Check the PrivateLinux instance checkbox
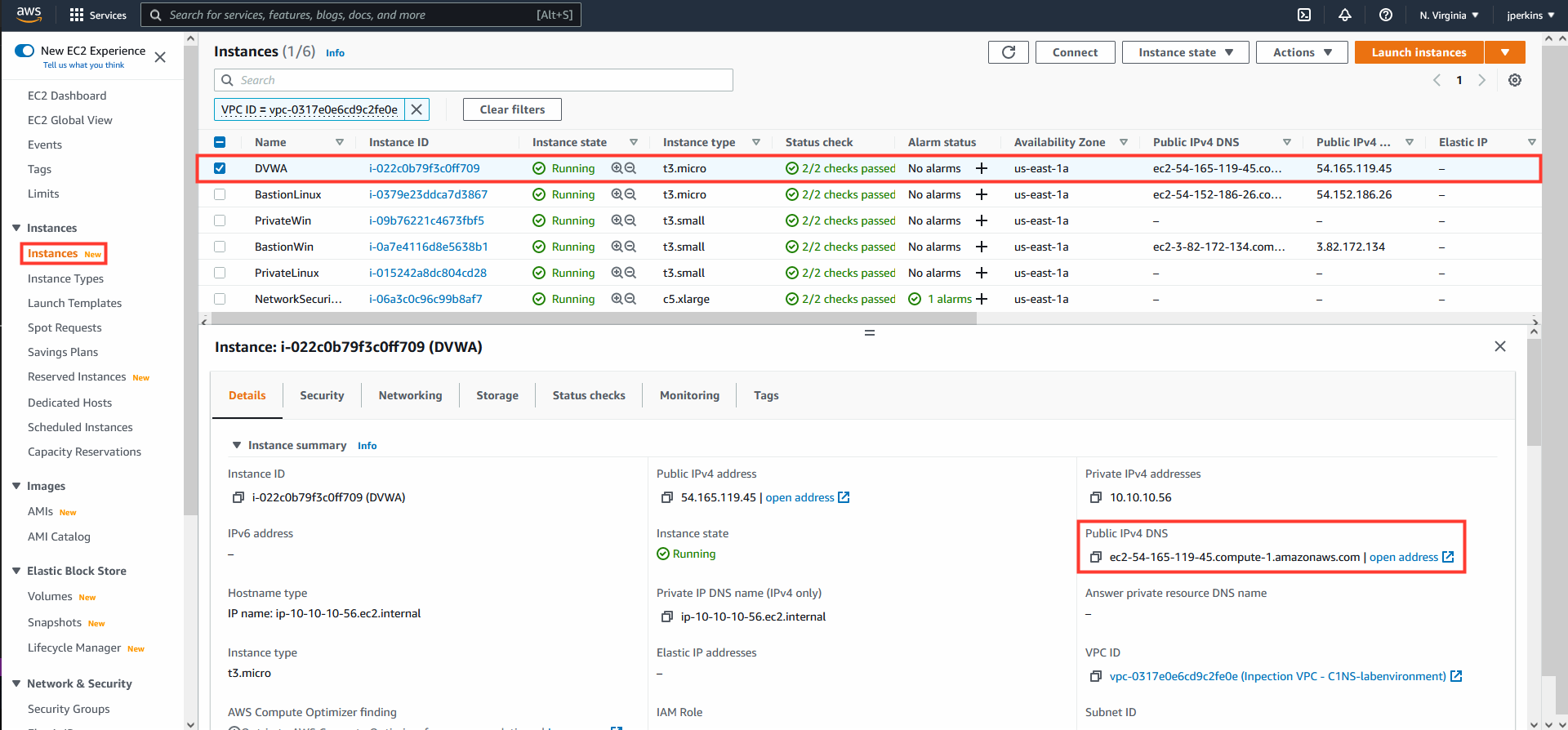The width and height of the screenshot is (1568, 730). click(x=220, y=273)
